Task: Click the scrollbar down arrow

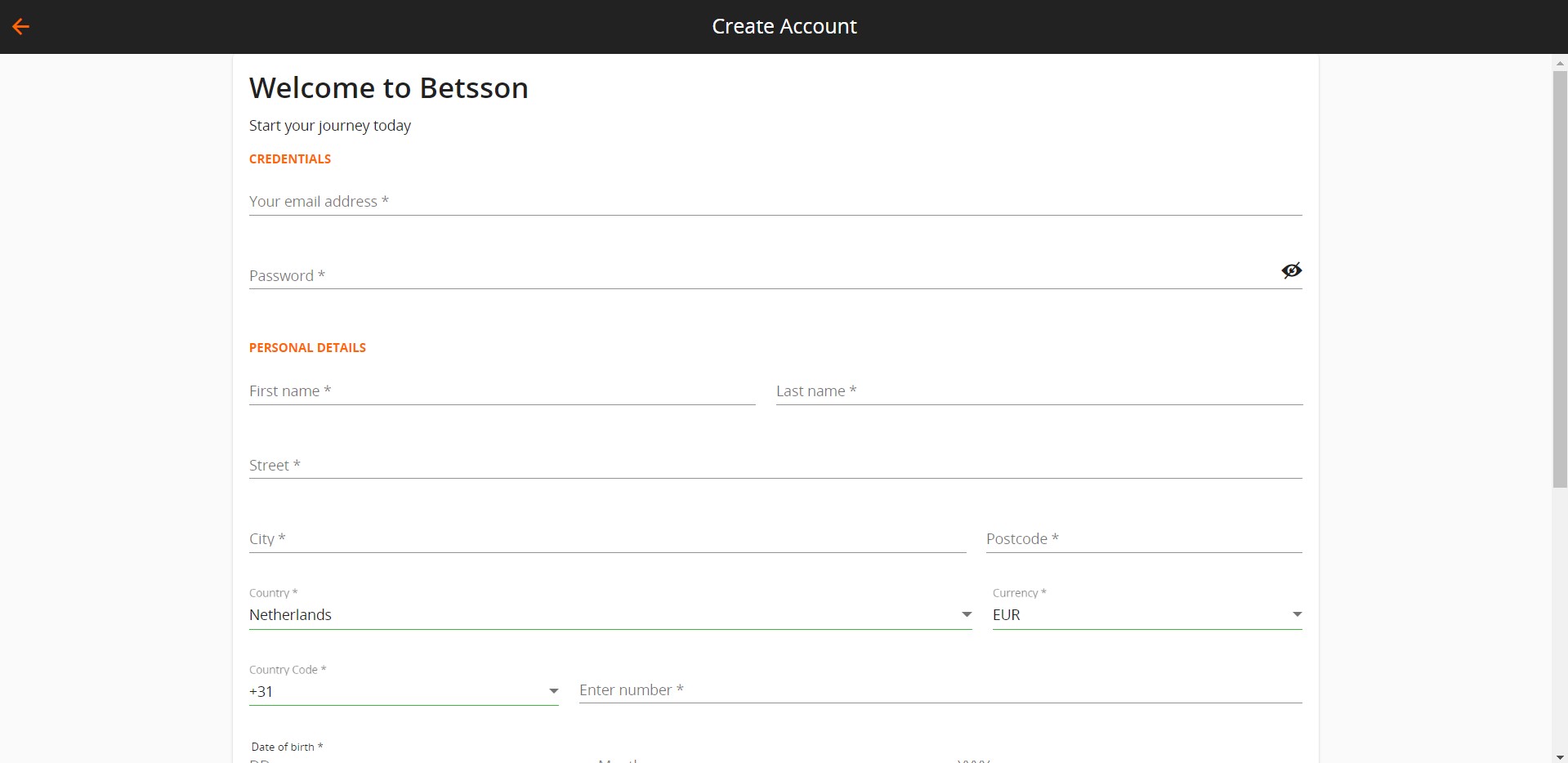Action: tap(1560, 756)
